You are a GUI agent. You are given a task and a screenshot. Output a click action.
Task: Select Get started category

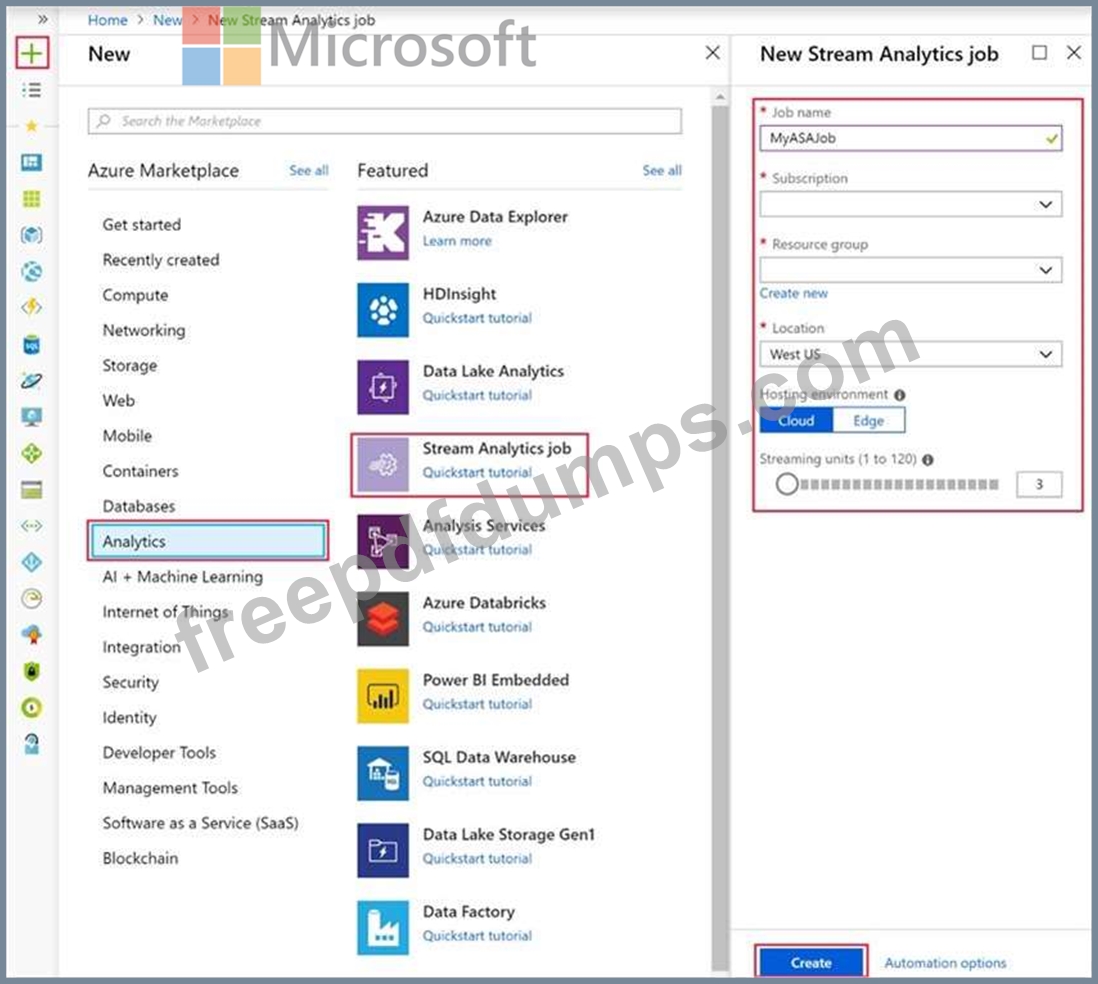(x=141, y=225)
